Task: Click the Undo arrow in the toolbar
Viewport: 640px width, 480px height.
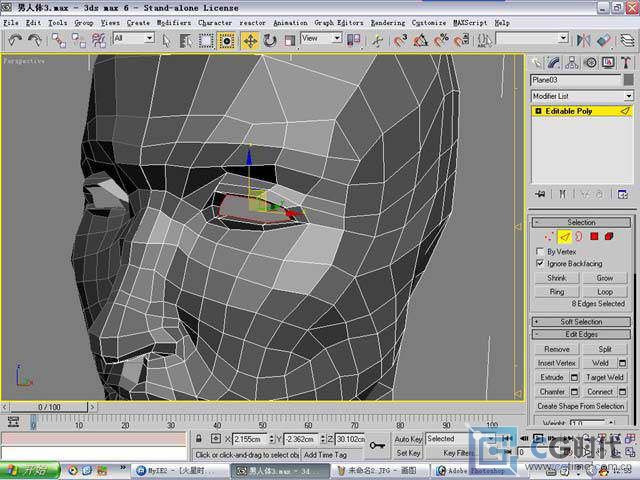Action: (x=15, y=40)
